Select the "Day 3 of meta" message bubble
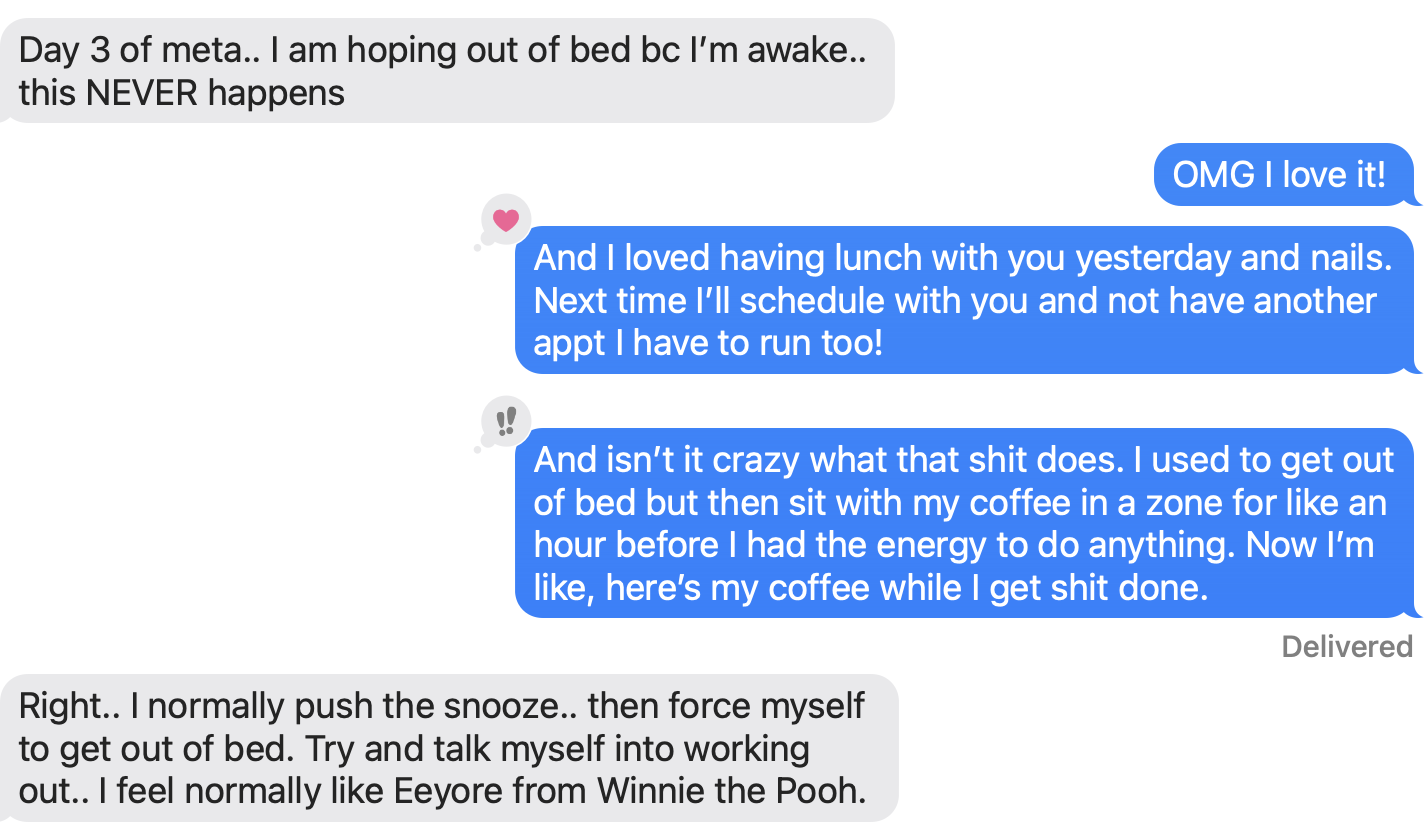This screenshot has width=1428, height=826. [445, 71]
